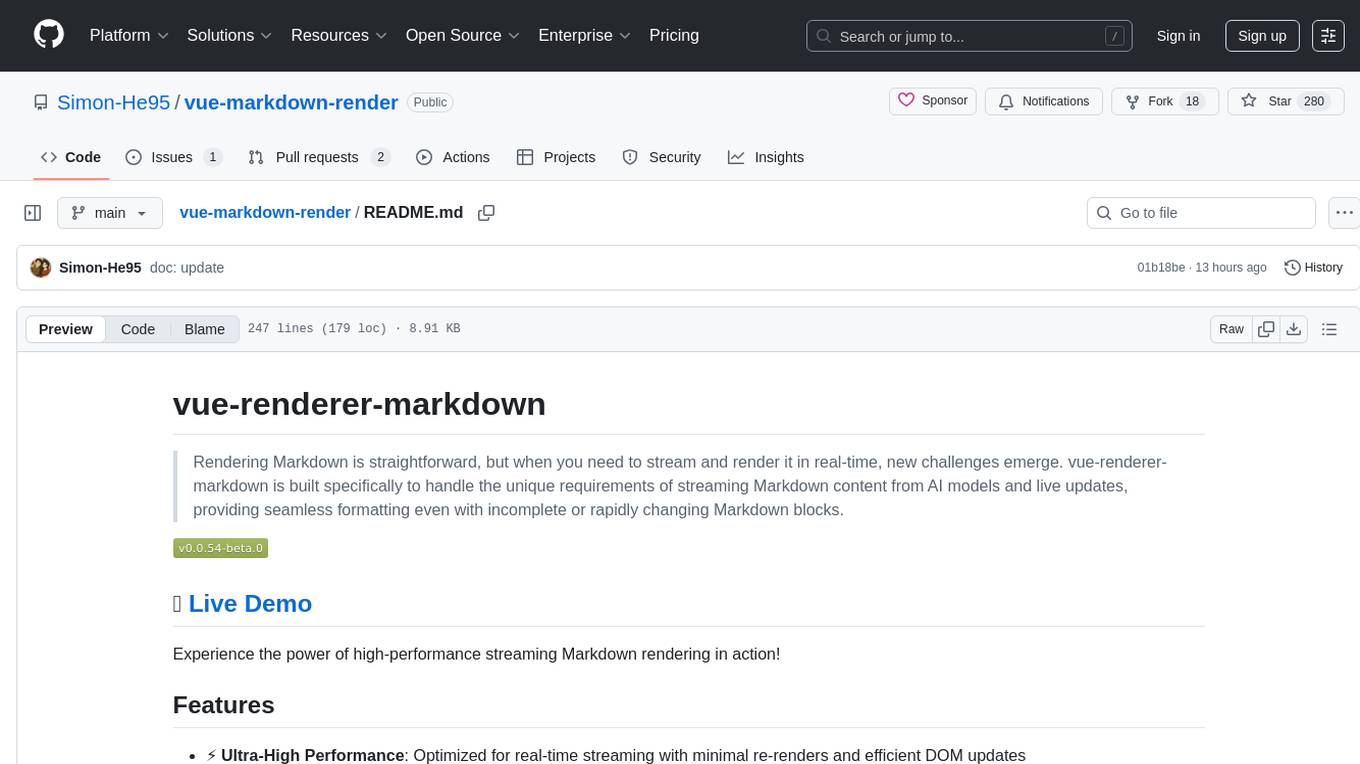Focus the Search or jump to field
1360x764 pixels.
point(969,36)
